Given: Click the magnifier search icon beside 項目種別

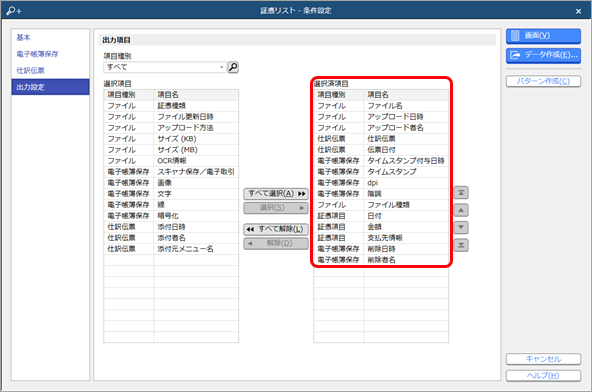Looking at the screenshot, I should click(233, 67).
